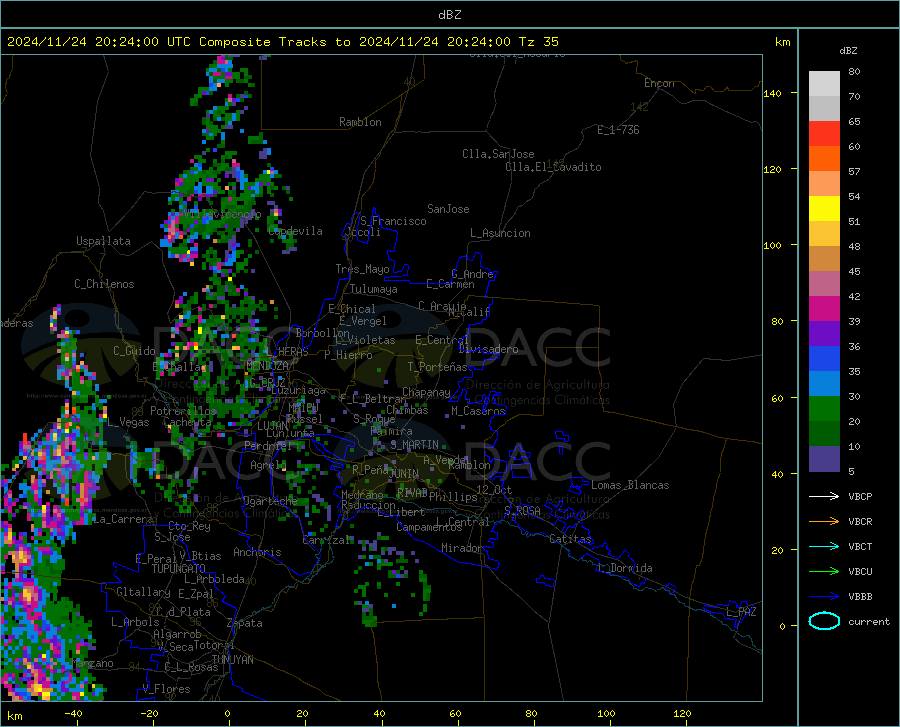Click the cyan 'current' ellipse legend symbol

coord(824,621)
